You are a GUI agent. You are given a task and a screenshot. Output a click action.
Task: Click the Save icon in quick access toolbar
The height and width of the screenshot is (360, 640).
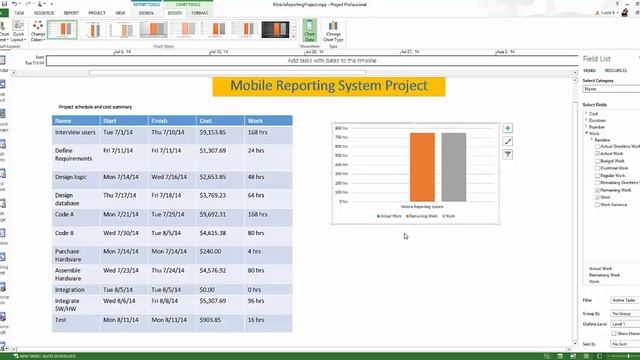click(x=4, y=4)
